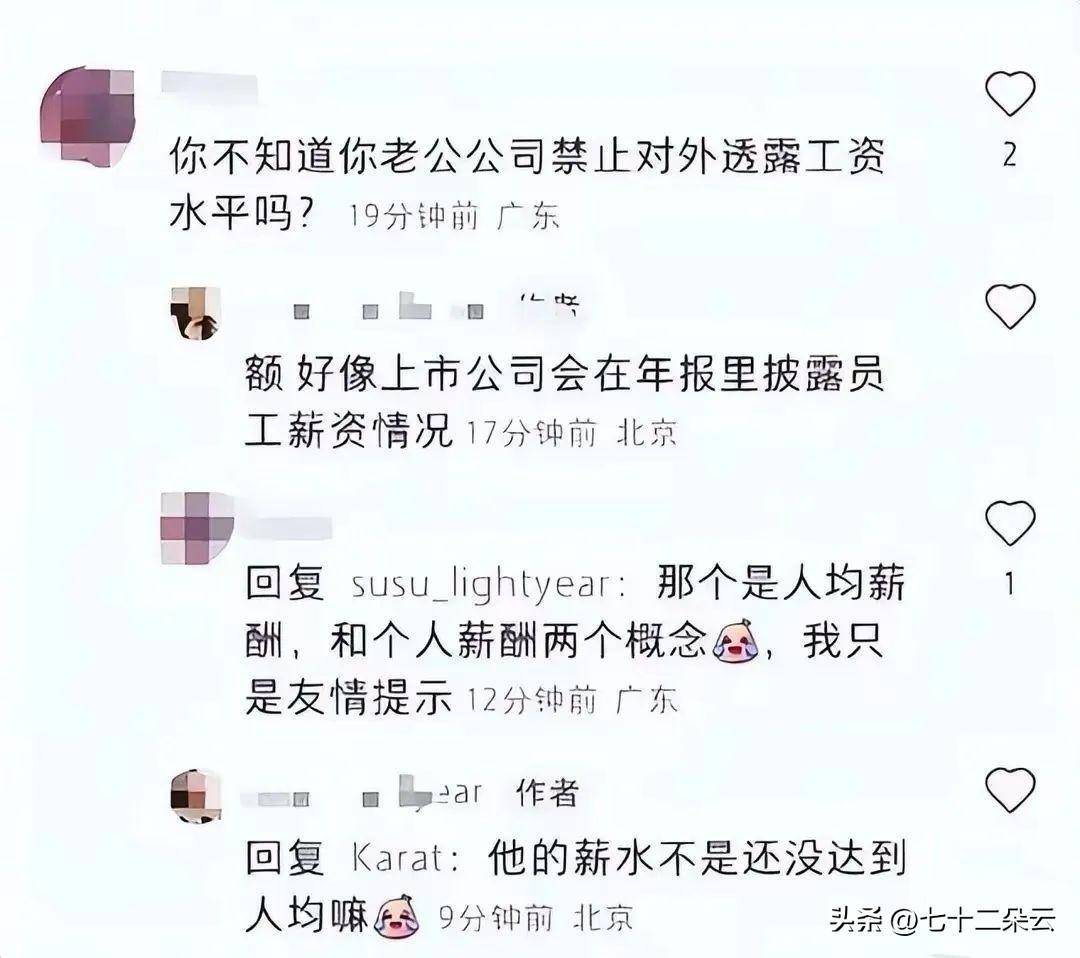Screen dimensions: 1080x958
Task: Tap the blurred username of first commenter
Action: 209,83
